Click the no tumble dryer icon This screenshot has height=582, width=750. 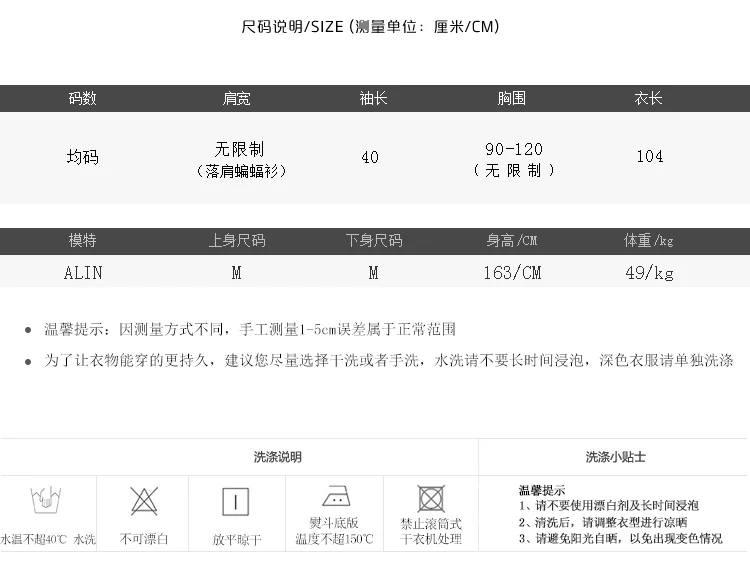[x=431, y=499]
